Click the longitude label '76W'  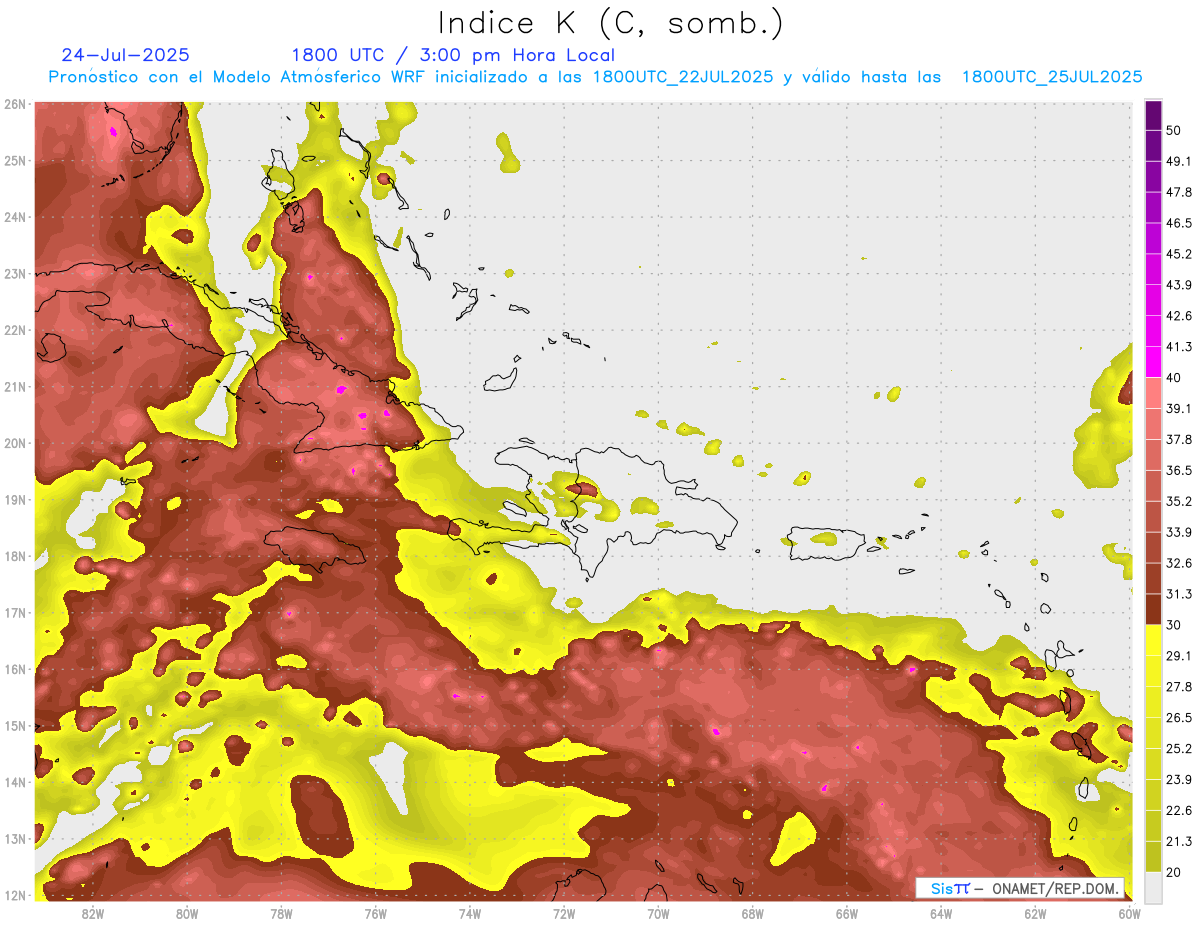[375, 913]
